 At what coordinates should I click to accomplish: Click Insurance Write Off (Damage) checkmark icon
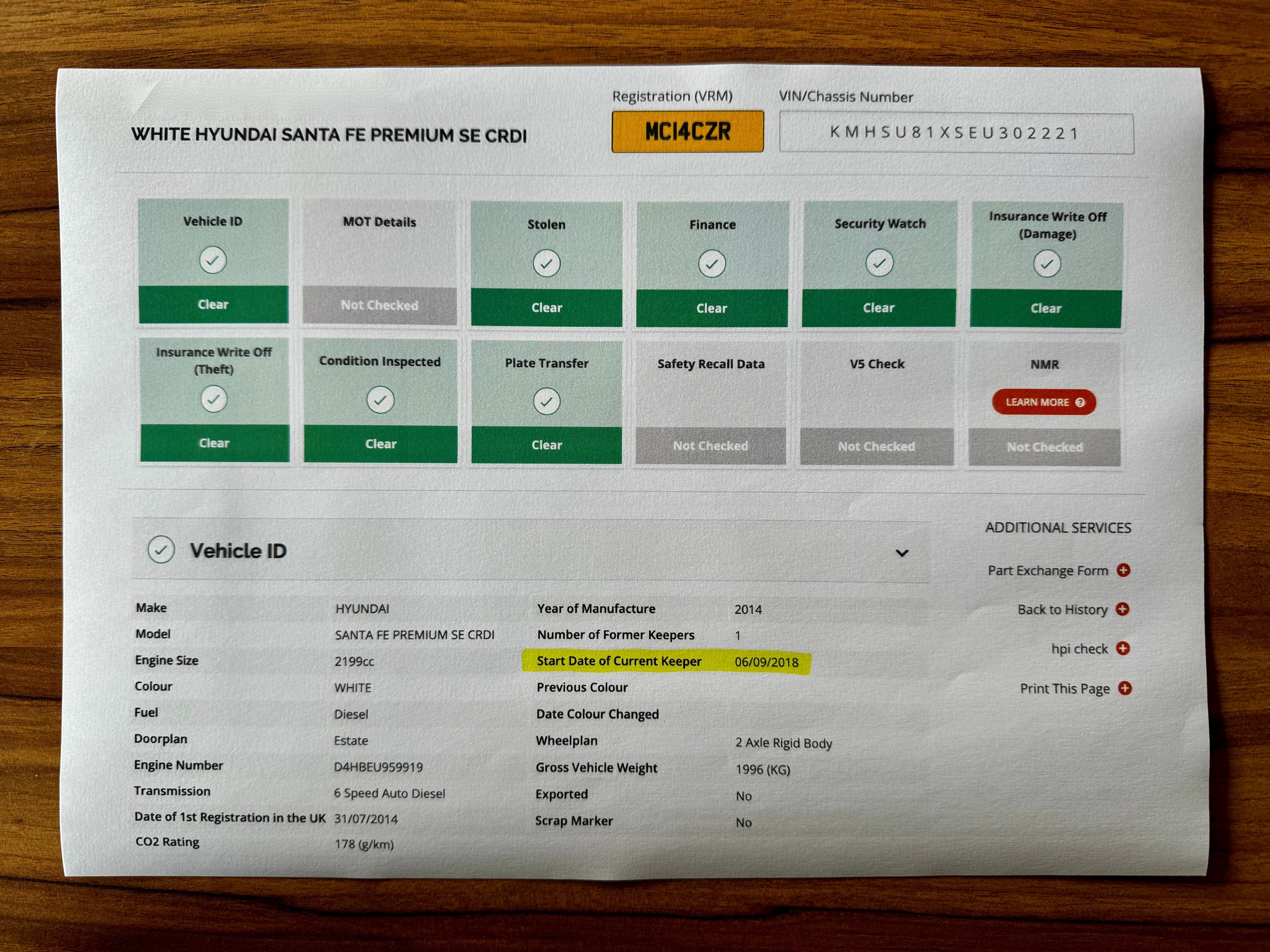coord(1047,264)
